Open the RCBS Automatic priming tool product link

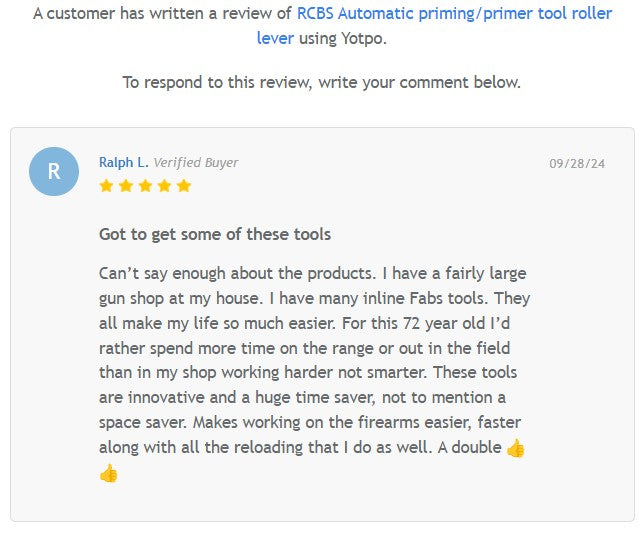click(x=454, y=15)
